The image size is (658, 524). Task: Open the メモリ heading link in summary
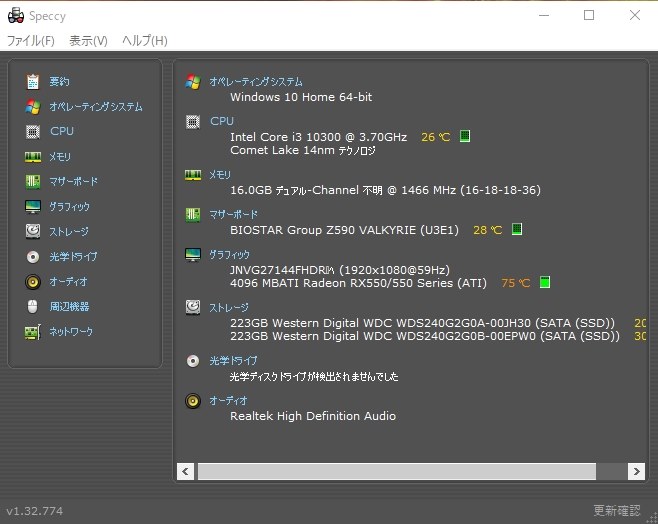(220, 175)
